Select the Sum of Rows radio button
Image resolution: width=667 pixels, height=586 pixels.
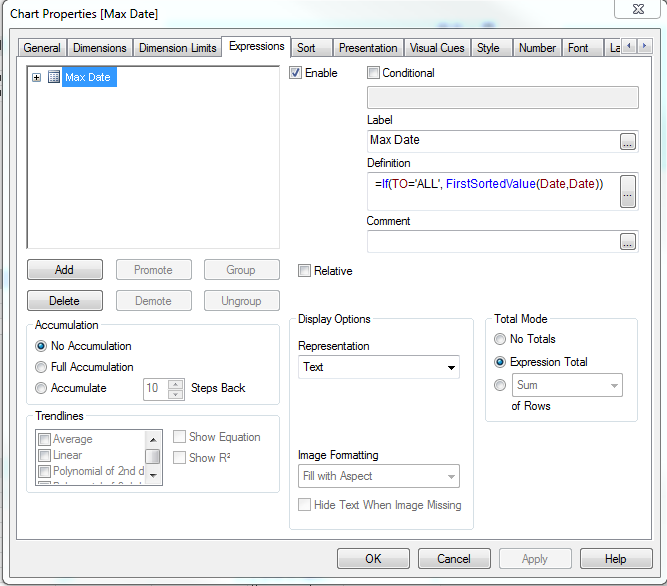pyautogui.click(x=500, y=385)
